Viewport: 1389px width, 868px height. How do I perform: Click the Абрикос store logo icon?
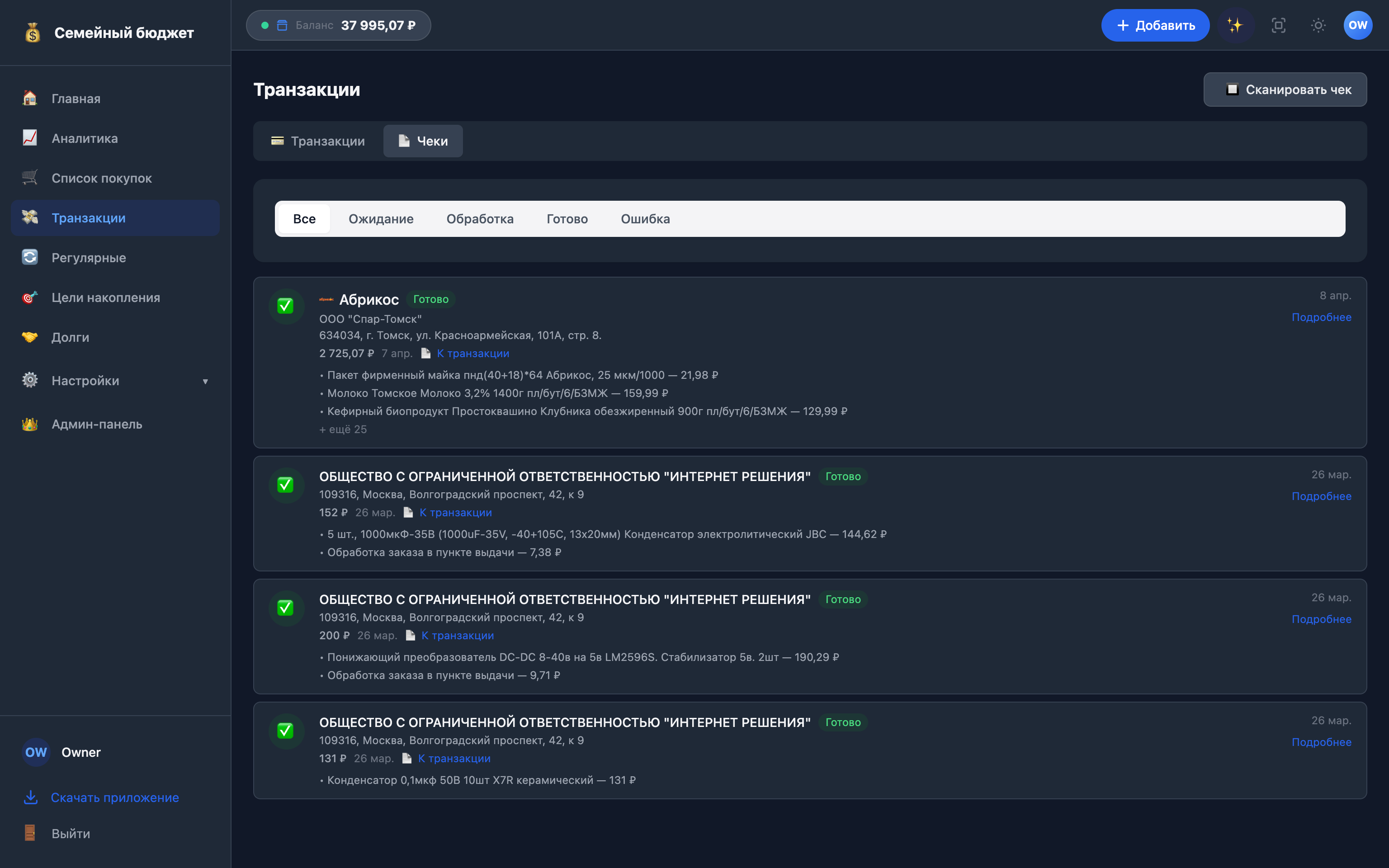[x=326, y=299]
